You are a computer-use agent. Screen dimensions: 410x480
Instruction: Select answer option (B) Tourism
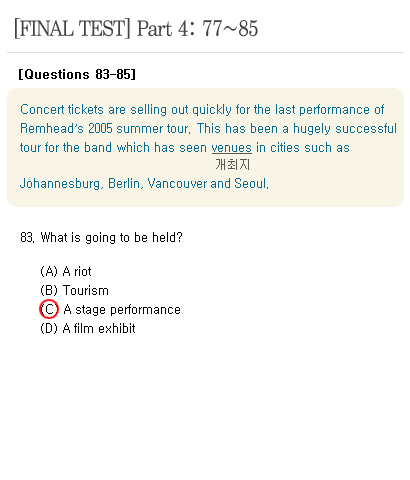pyautogui.click(x=74, y=291)
